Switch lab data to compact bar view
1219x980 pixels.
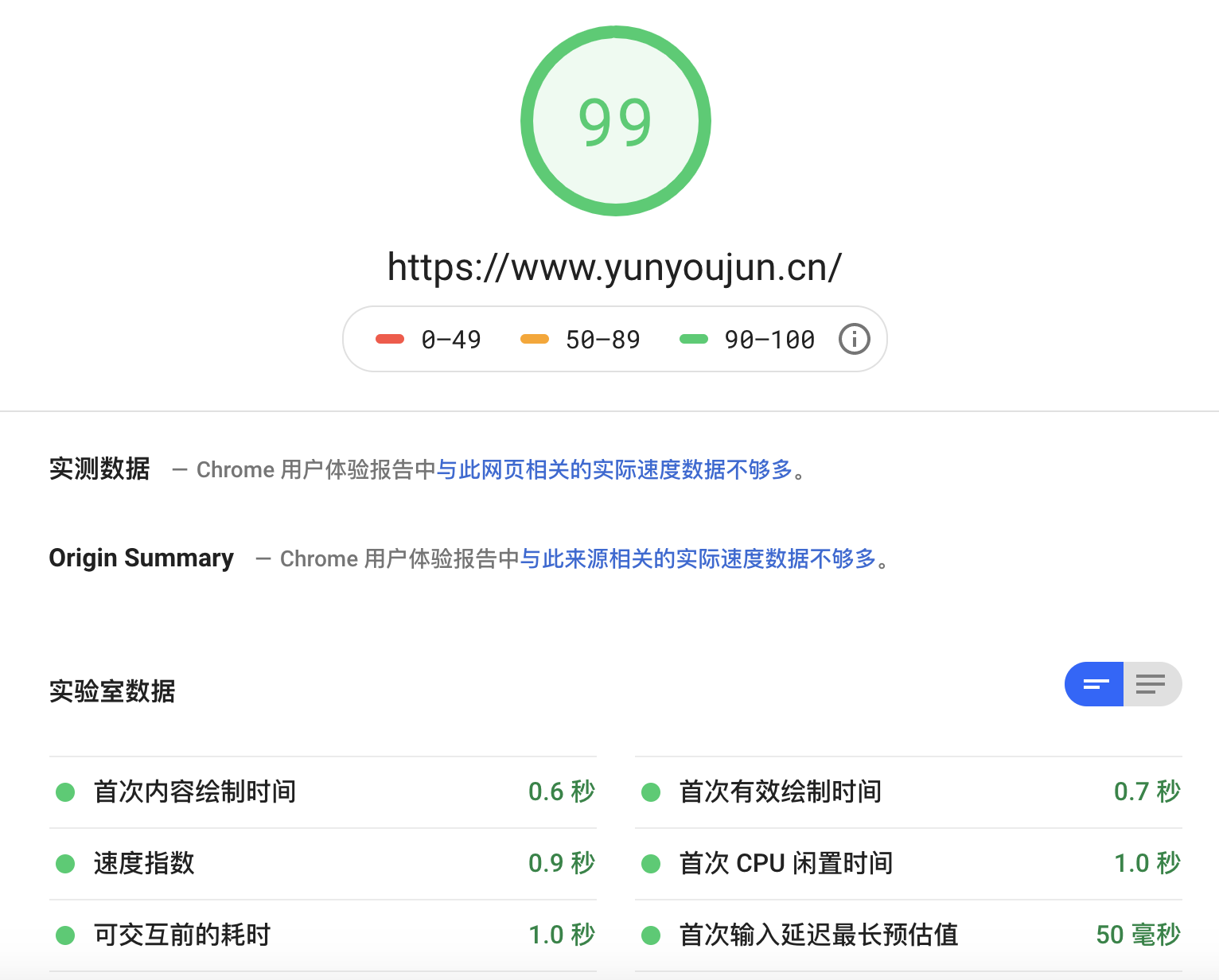pyautogui.click(x=1094, y=684)
